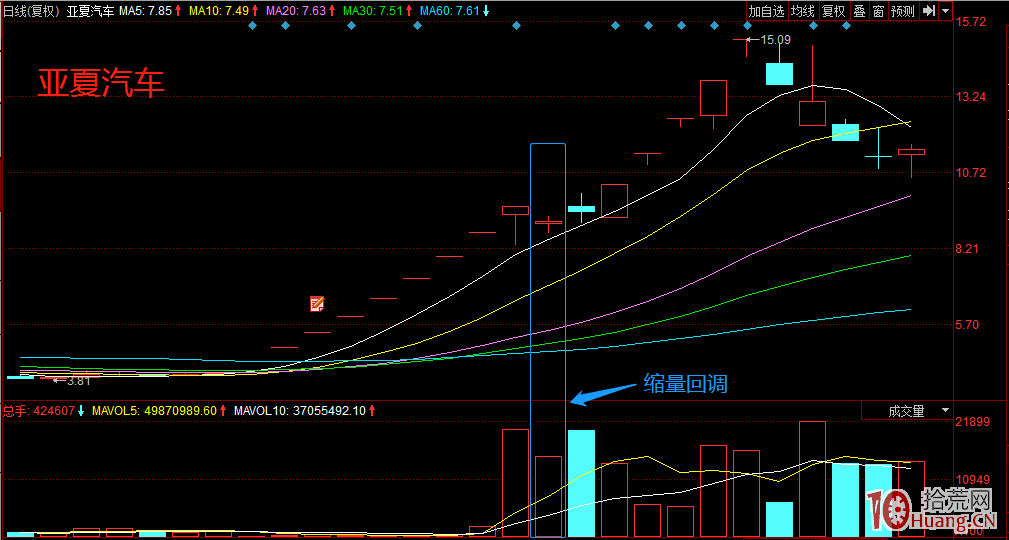The image size is (1009, 540).
Task: Click the 日线(复权) period label
Action: (x=32, y=11)
